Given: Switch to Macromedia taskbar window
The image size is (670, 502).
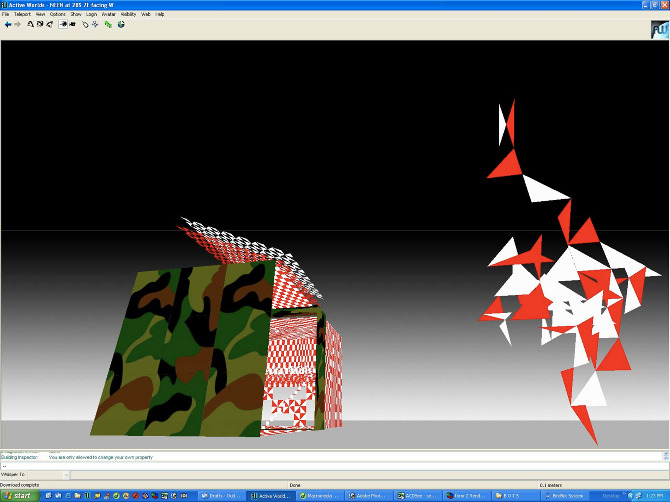Looking at the screenshot, I should pyautogui.click(x=320, y=495).
